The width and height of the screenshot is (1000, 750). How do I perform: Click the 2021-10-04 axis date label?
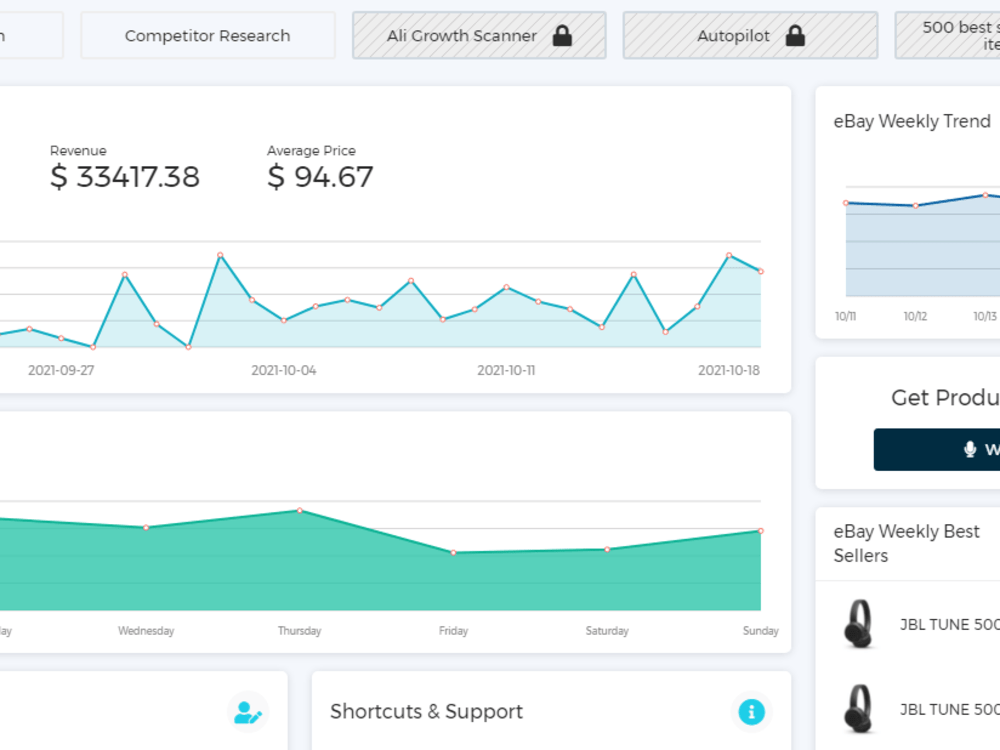[x=284, y=371]
